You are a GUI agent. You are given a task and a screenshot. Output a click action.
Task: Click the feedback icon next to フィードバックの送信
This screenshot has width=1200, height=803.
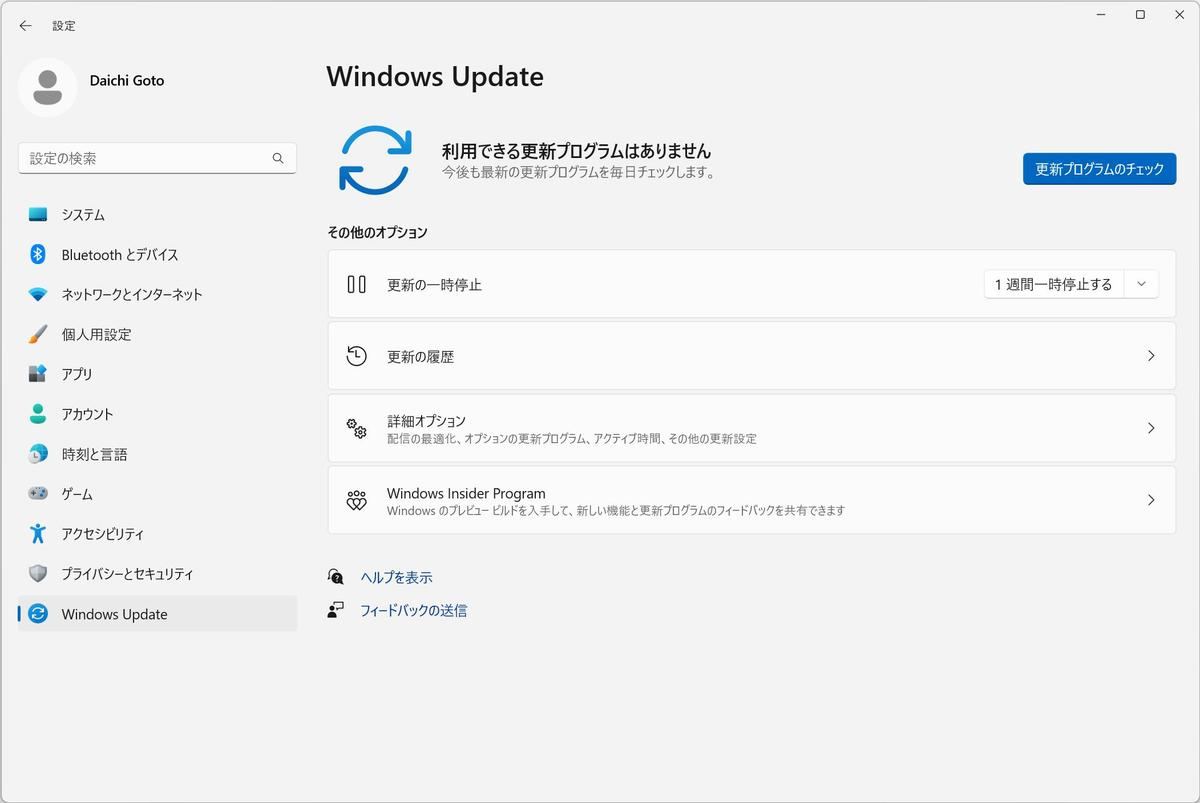(336, 610)
